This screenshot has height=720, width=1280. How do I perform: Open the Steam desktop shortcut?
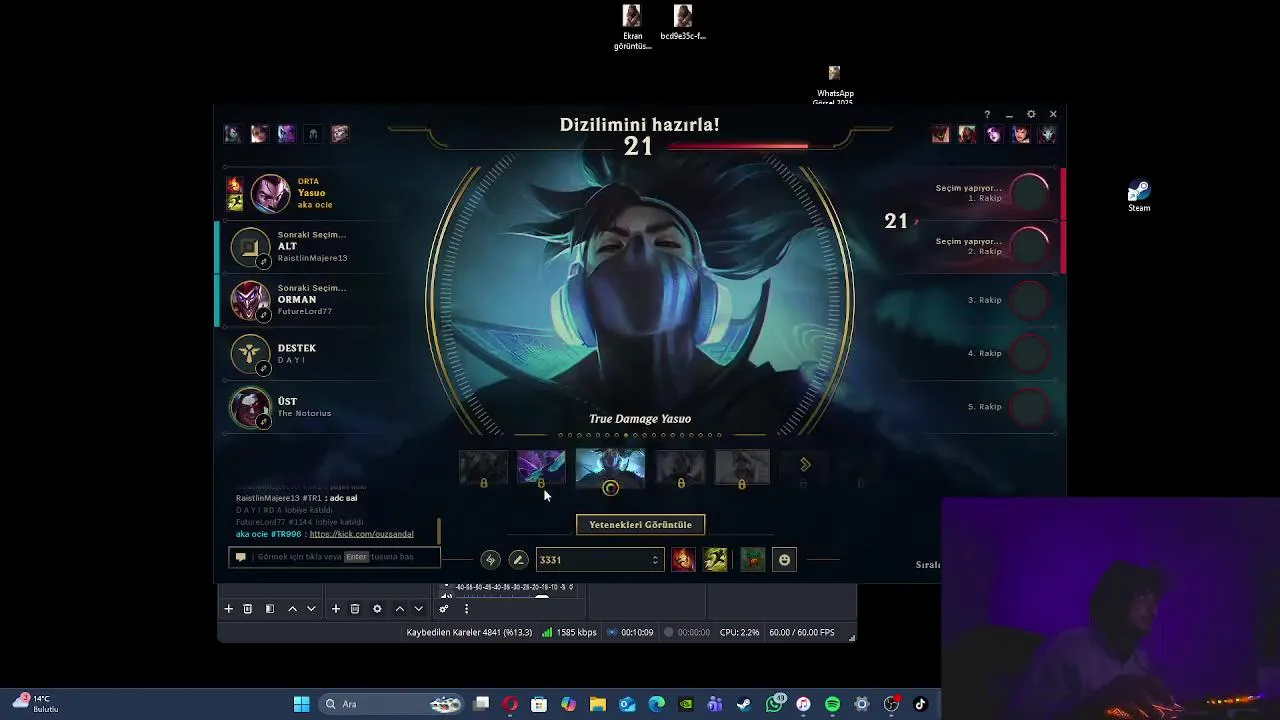click(x=1139, y=195)
